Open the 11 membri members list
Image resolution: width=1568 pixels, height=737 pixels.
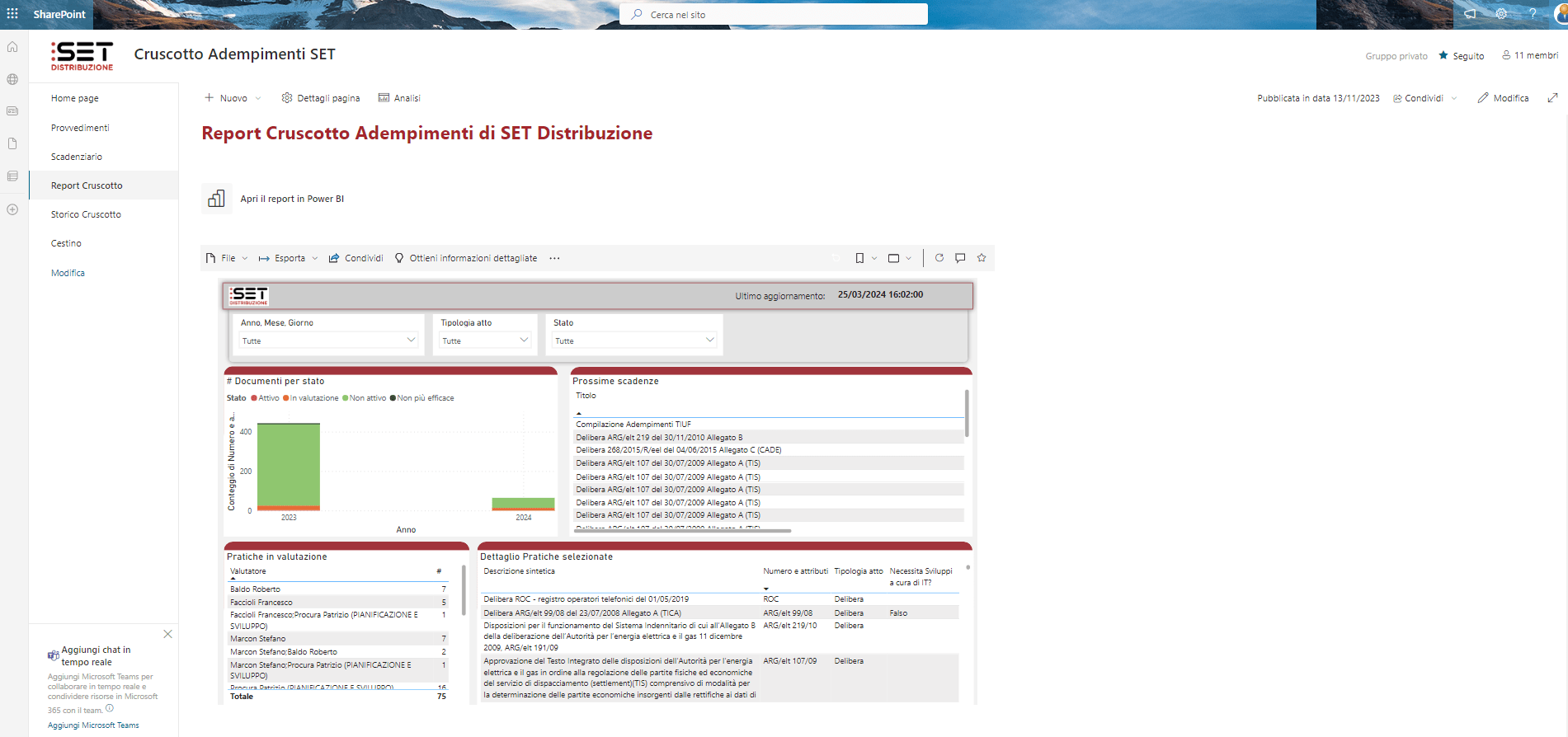coord(1530,55)
